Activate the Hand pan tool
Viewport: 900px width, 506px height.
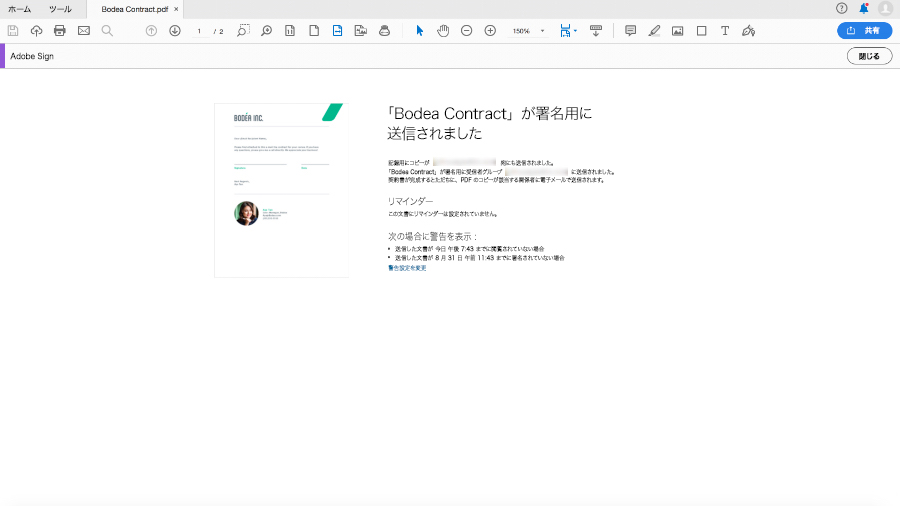click(443, 31)
